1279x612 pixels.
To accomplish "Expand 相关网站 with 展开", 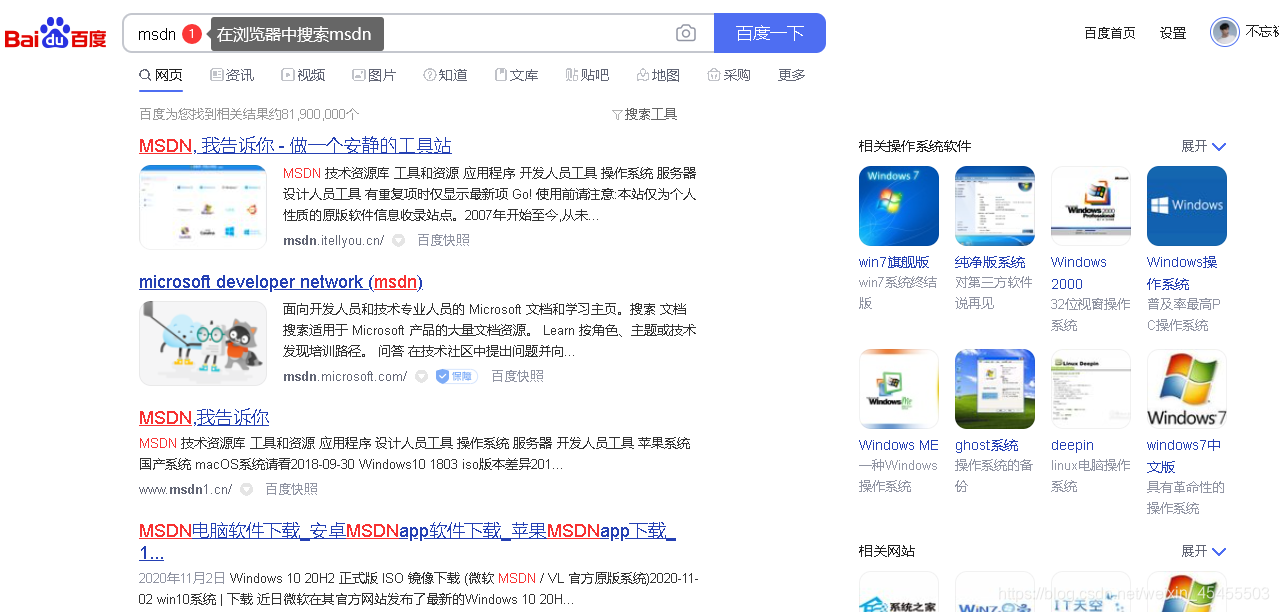I will [x=1204, y=551].
